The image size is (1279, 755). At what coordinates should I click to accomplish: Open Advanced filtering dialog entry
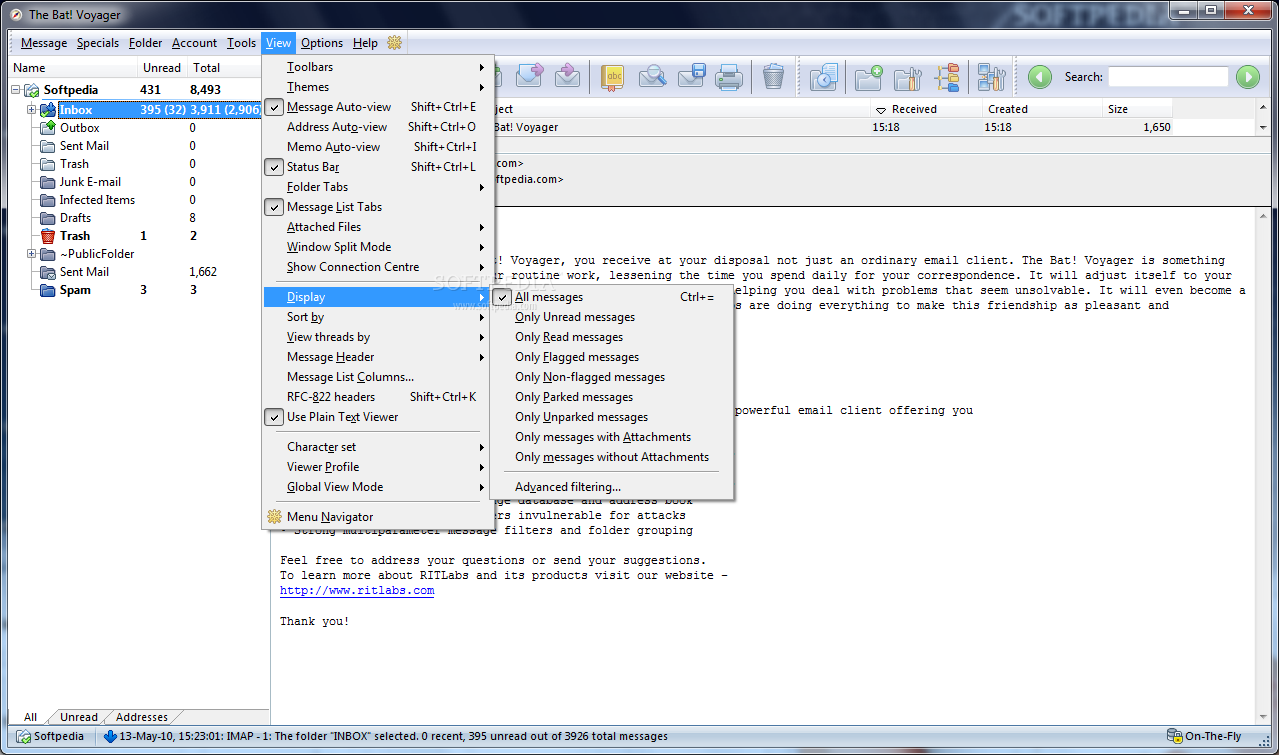point(612,487)
